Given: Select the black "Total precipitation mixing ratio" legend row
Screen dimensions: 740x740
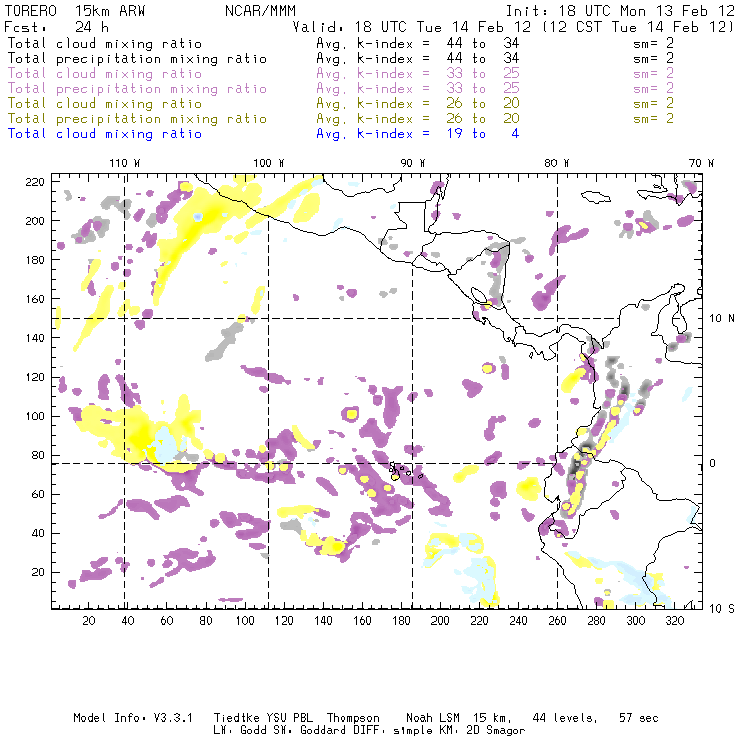Looking at the screenshot, I should coord(137,59).
